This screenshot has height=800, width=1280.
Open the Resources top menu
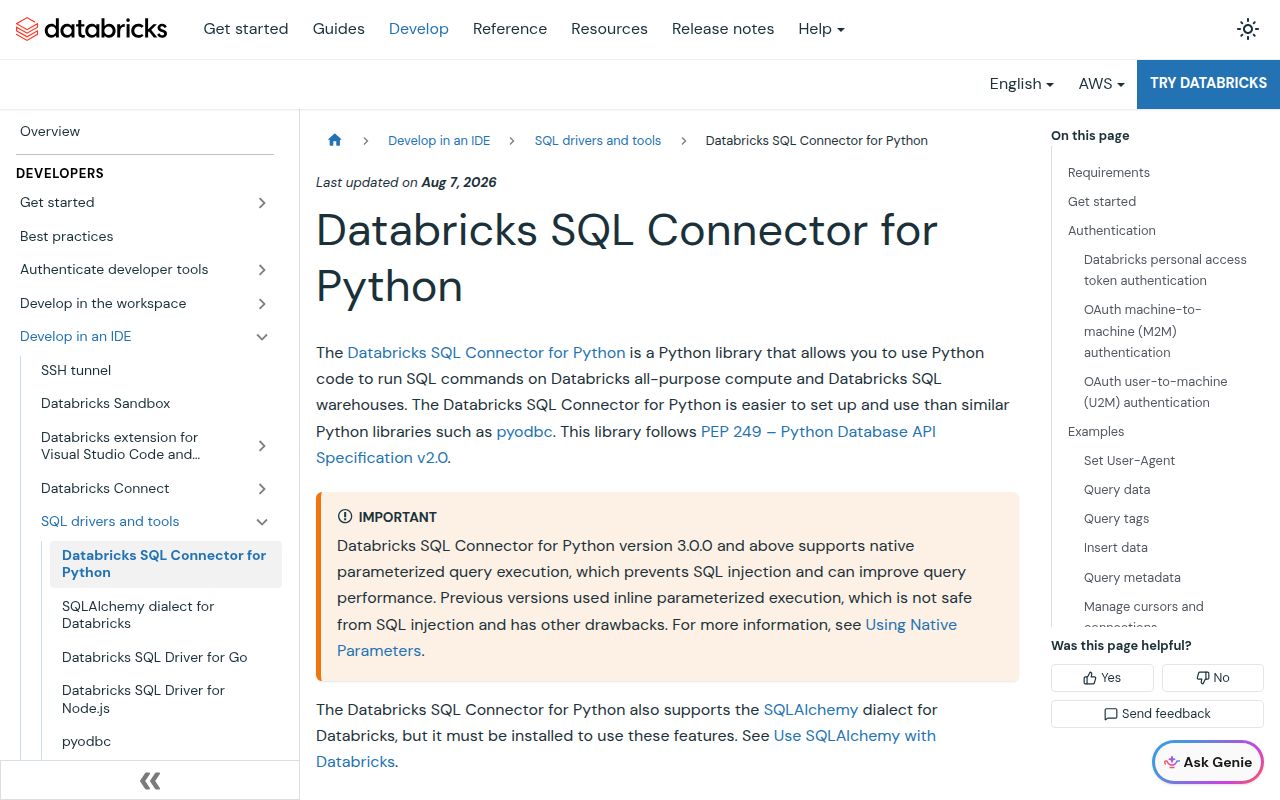pyautogui.click(x=609, y=29)
